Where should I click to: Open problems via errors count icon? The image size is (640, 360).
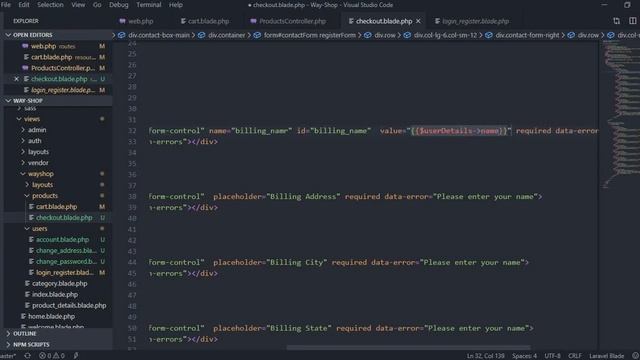[x=45, y=356]
